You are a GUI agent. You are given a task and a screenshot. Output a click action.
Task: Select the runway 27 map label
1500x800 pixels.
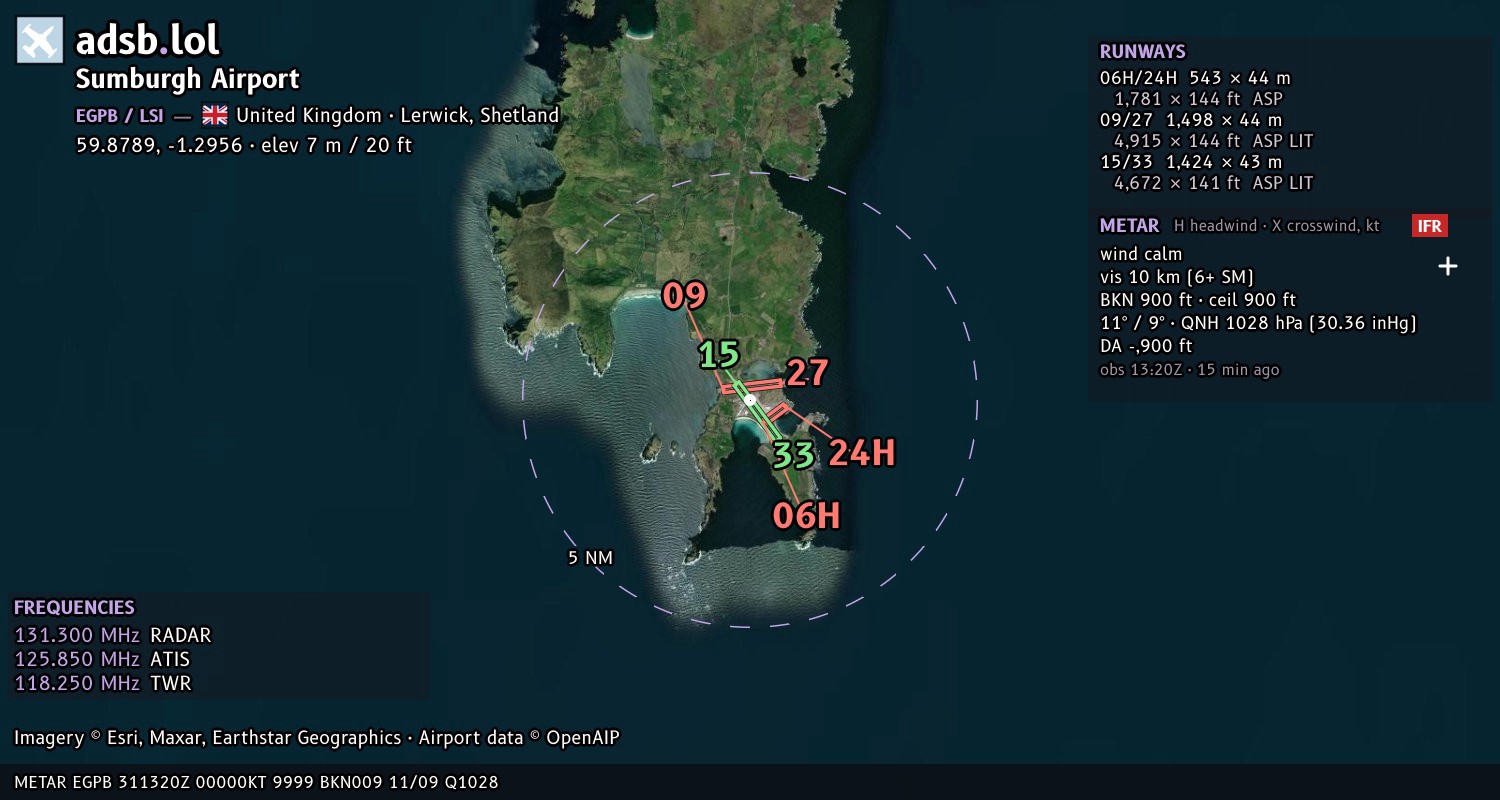tap(807, 373)
